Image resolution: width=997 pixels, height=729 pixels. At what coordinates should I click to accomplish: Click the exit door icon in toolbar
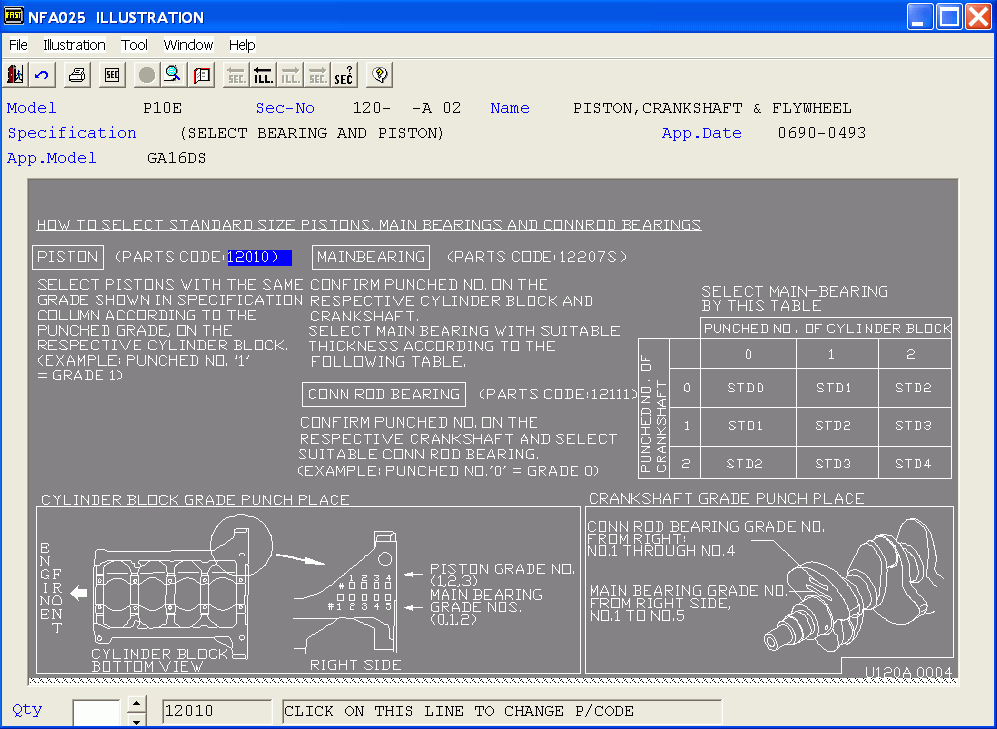click(x=15, y=75)
